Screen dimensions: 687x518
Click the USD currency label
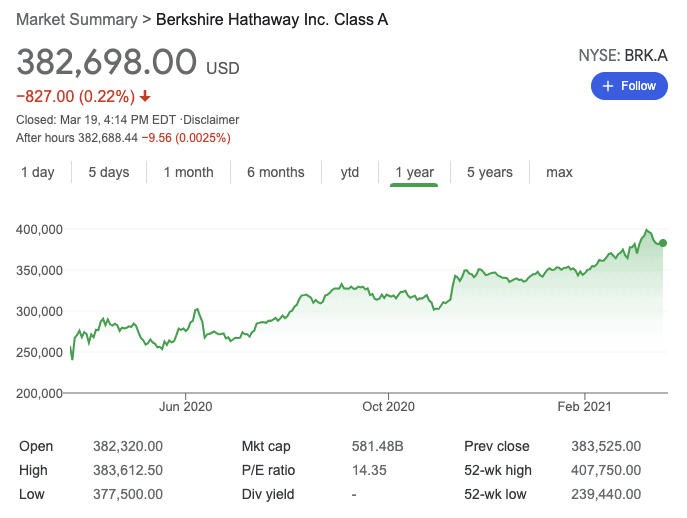223,68
